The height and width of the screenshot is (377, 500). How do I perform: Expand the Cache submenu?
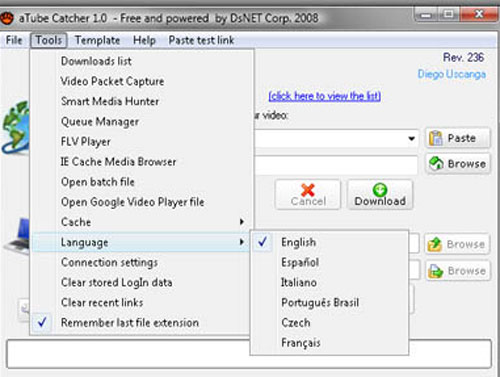click(x=143, y=222)
